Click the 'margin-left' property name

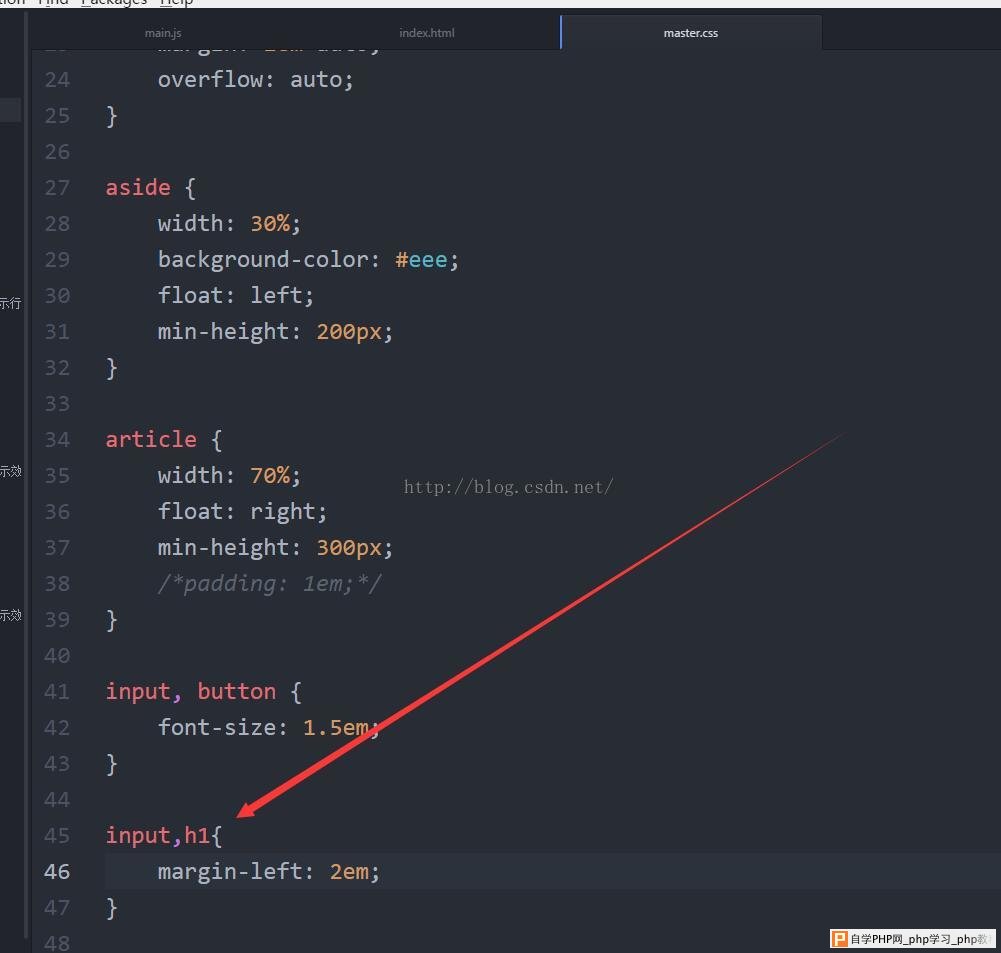tap(230, 872)
